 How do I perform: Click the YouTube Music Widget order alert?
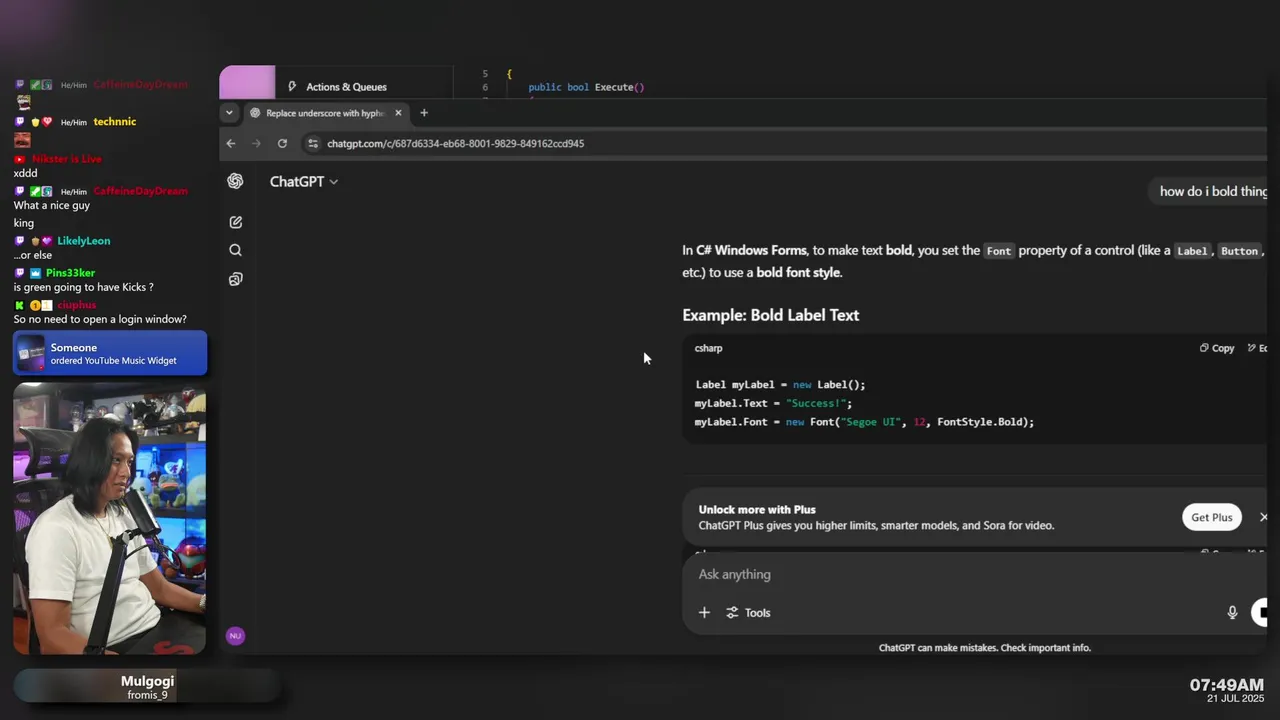point(110,353)
